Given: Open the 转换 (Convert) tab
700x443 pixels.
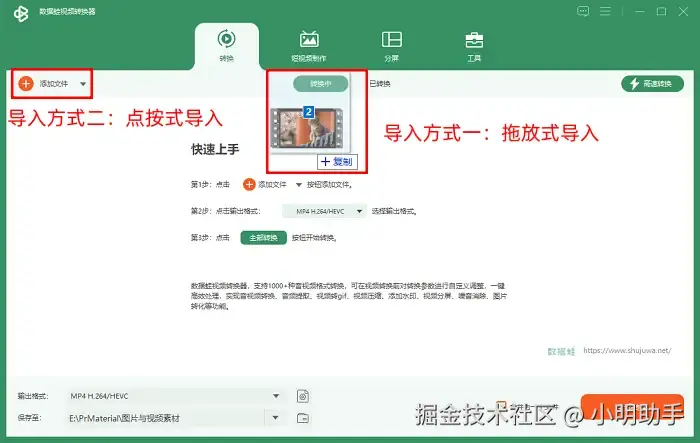Looking at the screenshot, I should [226, 46].
